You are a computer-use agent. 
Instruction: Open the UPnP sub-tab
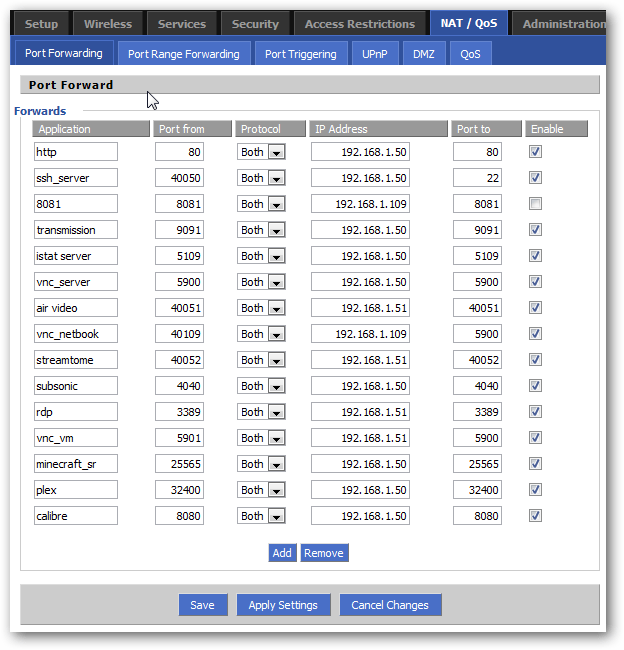[375, 54]
